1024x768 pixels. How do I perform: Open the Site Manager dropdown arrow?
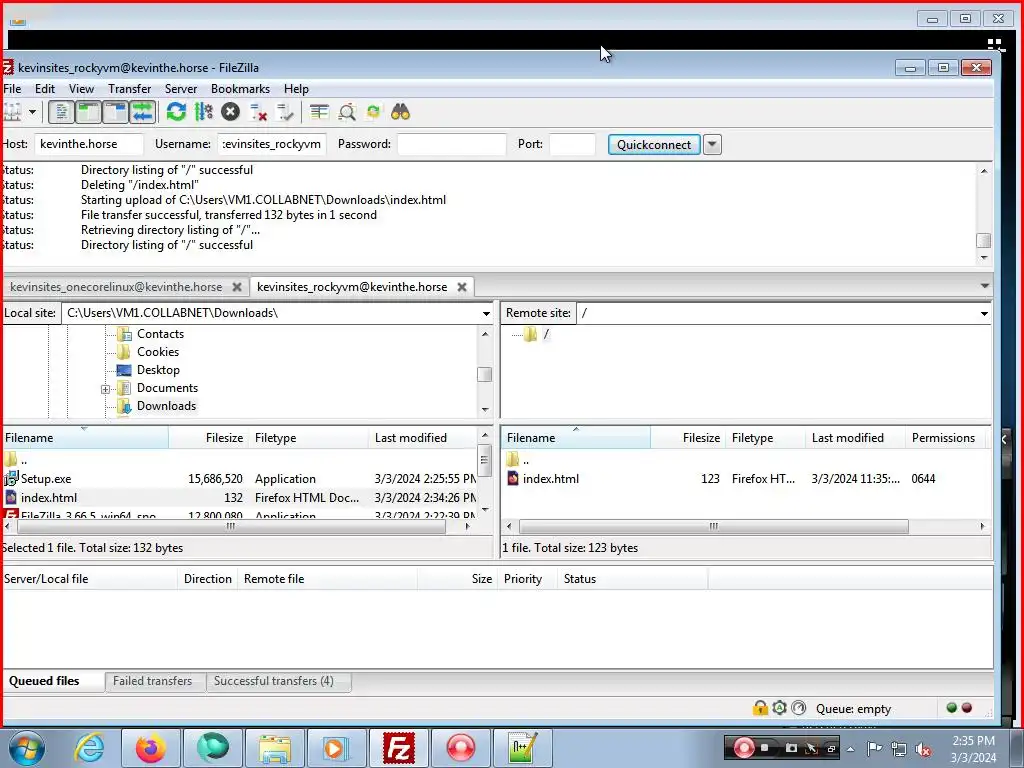tap(32, 112)
